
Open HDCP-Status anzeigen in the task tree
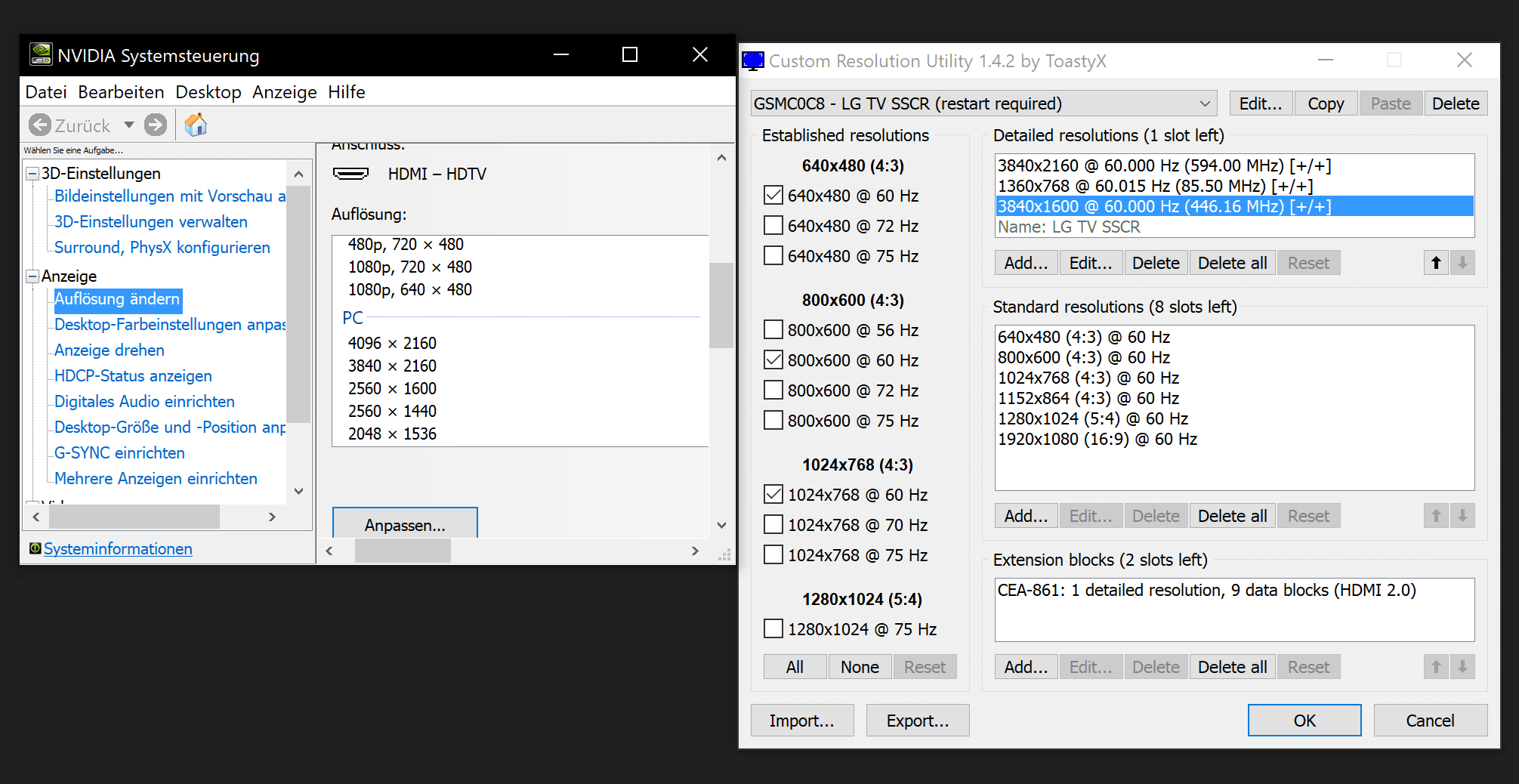coord(133,375)
